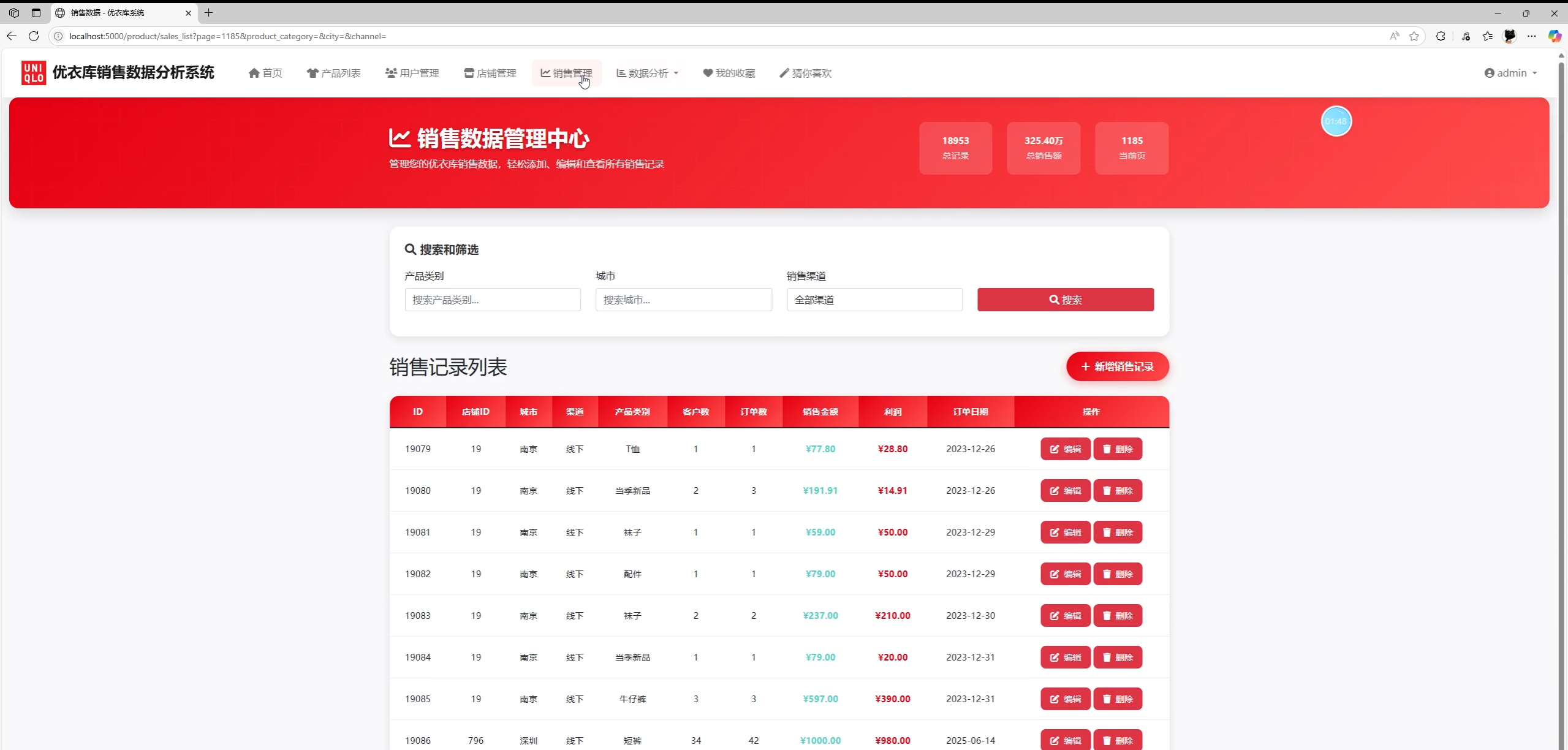The width and height of the screenshot is (1568, 750).
Task: Go to 产品列表 in the navbar
Action: (334, 73)
